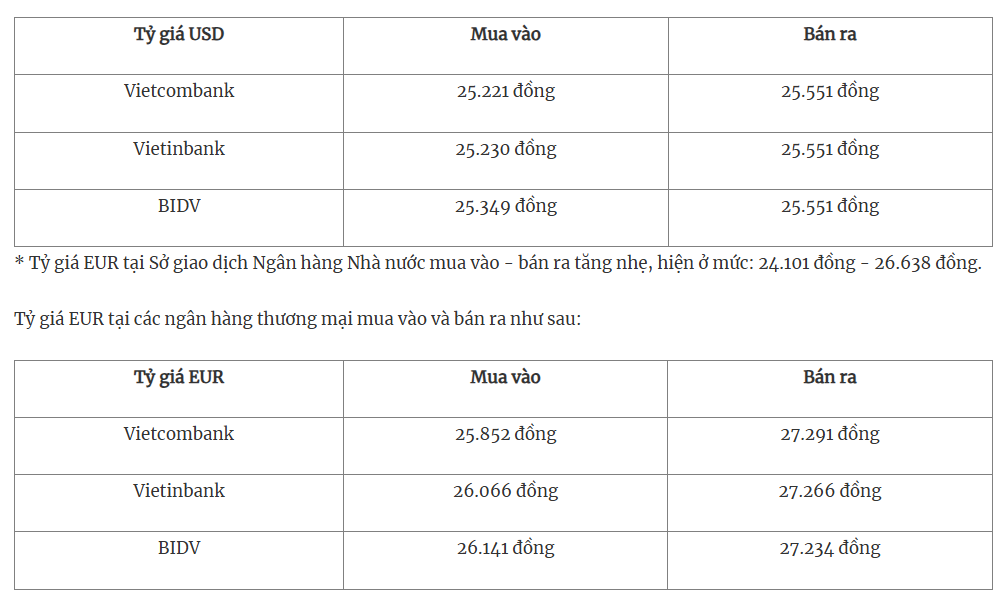This screenshot has height=593, width=1000.
Task: Click Vietinbank EUR buy rate 26.066 đồng
Action: pyautogui.click(x=506, y=491)
